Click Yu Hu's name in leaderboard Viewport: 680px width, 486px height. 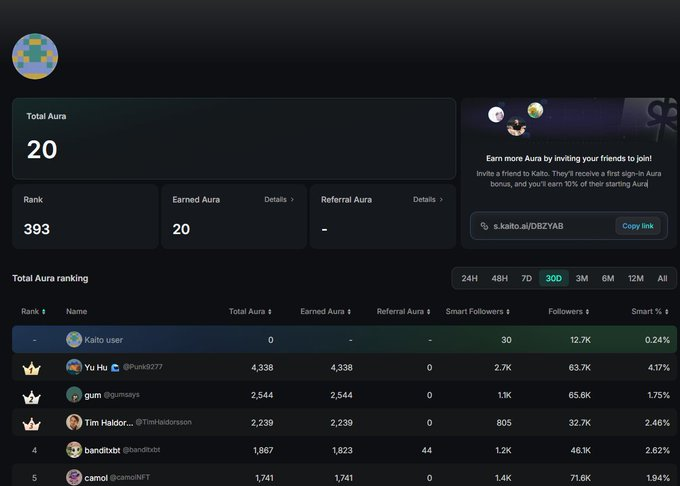[x=96, y=368]
